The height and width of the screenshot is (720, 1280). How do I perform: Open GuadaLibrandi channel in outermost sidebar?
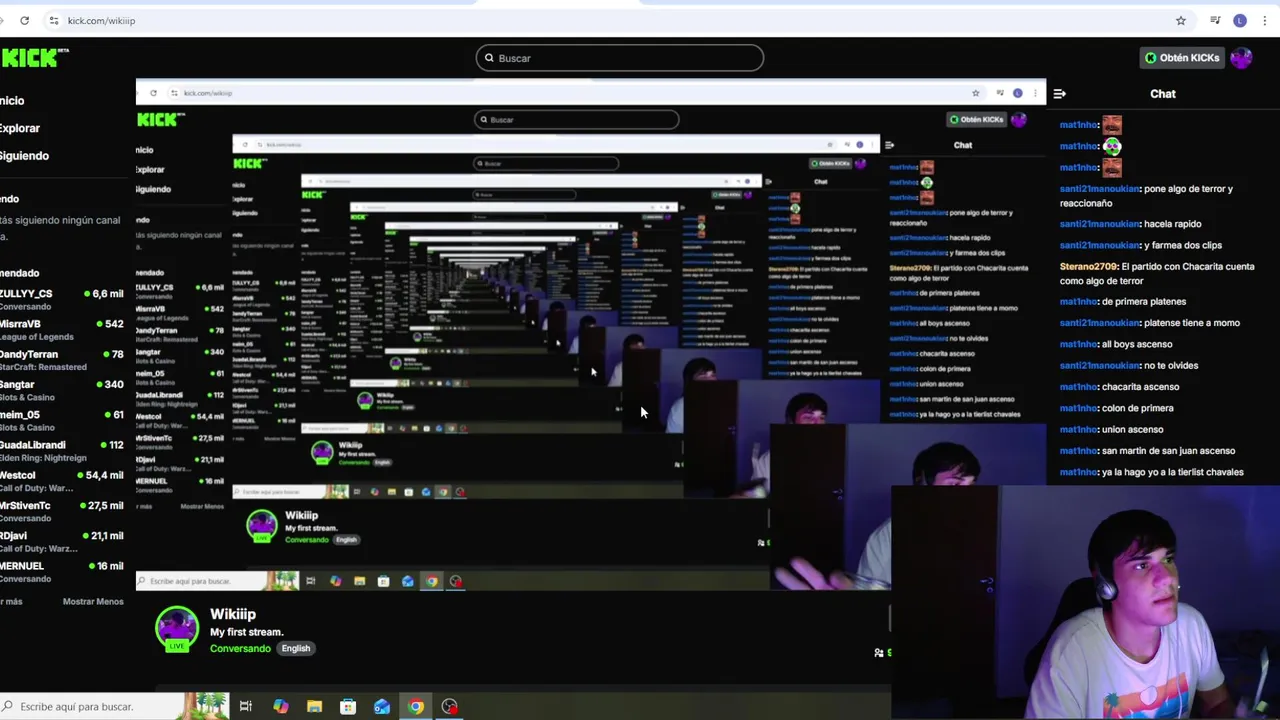pos(62,450)
